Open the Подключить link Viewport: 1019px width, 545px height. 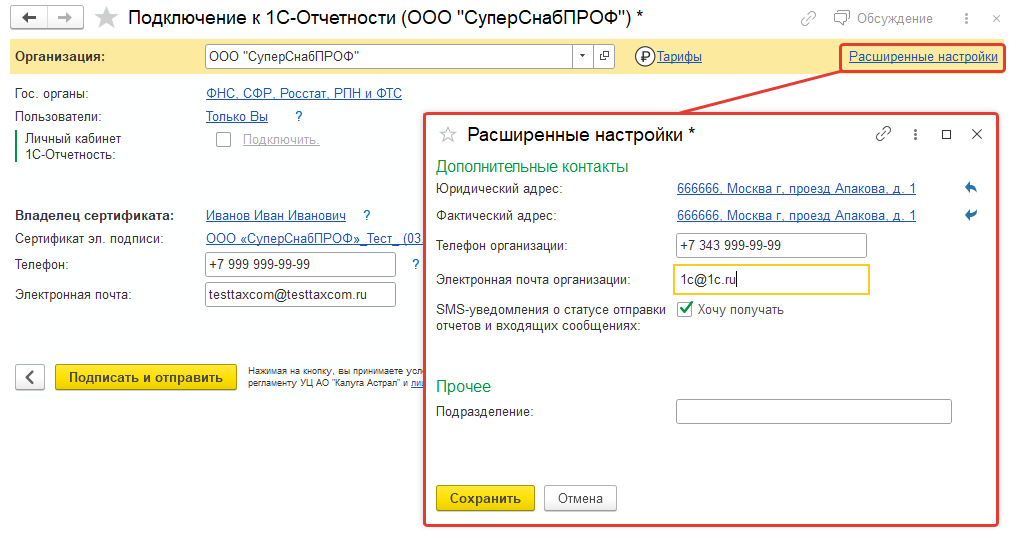pyautogui.click(x=281, y=140)
